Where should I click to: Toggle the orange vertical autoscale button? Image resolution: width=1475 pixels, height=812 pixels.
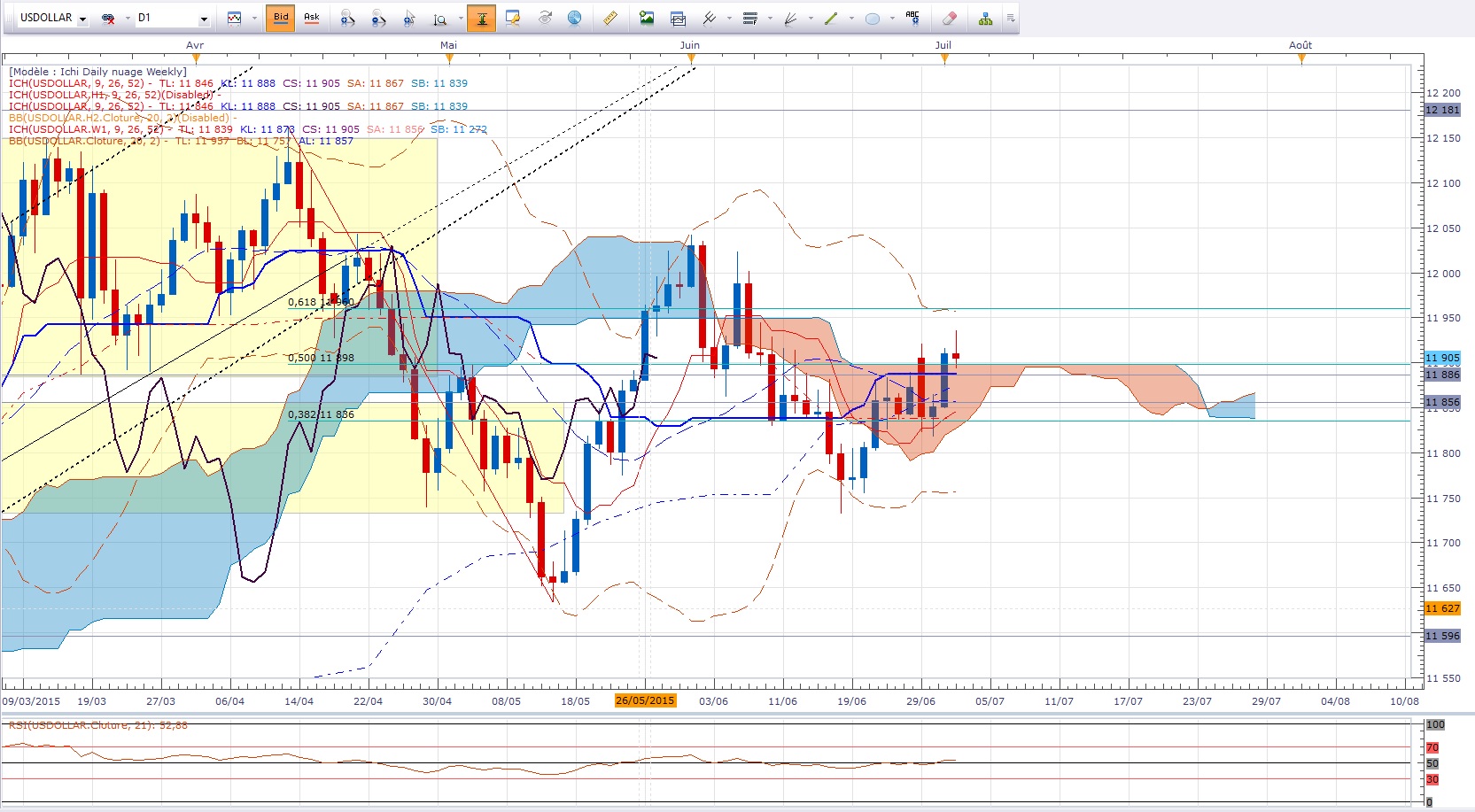tap(481, 18)
